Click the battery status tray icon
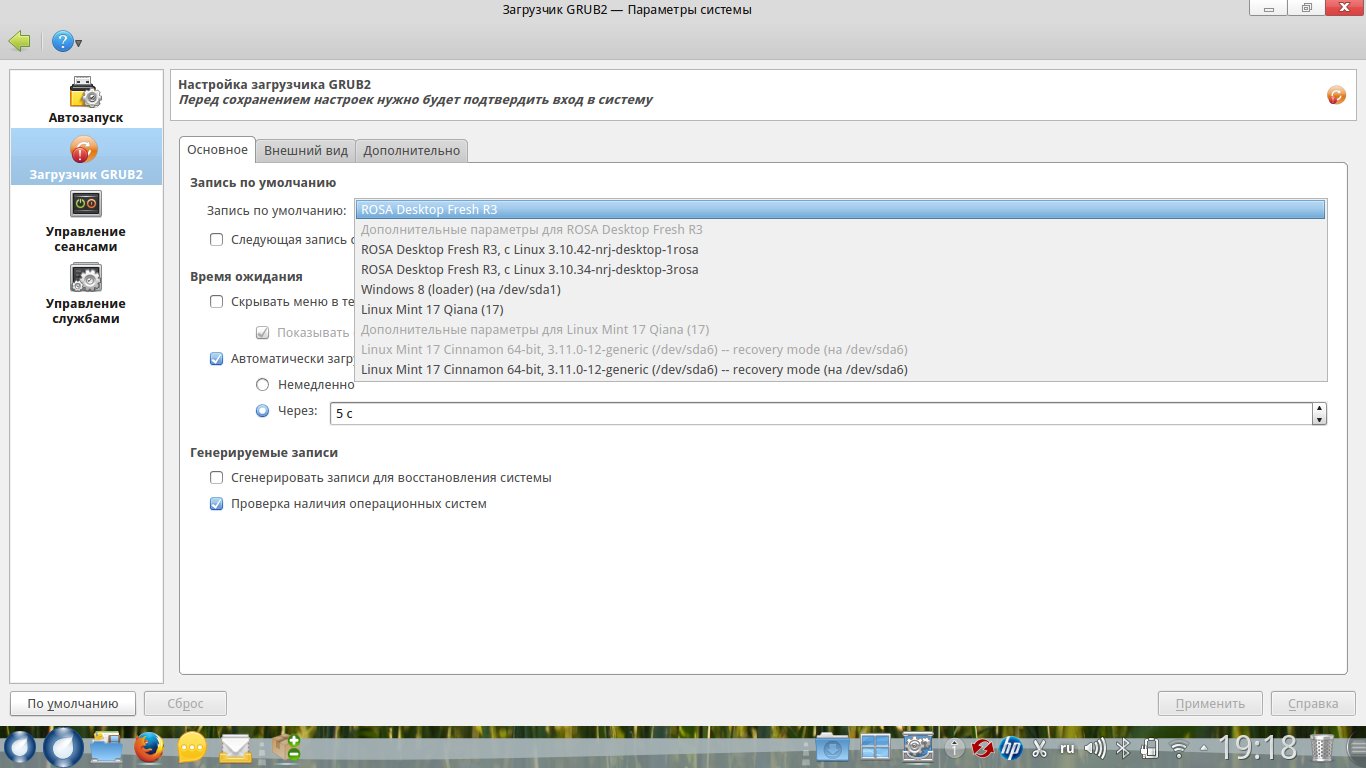1366x768 pixels. pyautogui.click(x=1149, y=748)
